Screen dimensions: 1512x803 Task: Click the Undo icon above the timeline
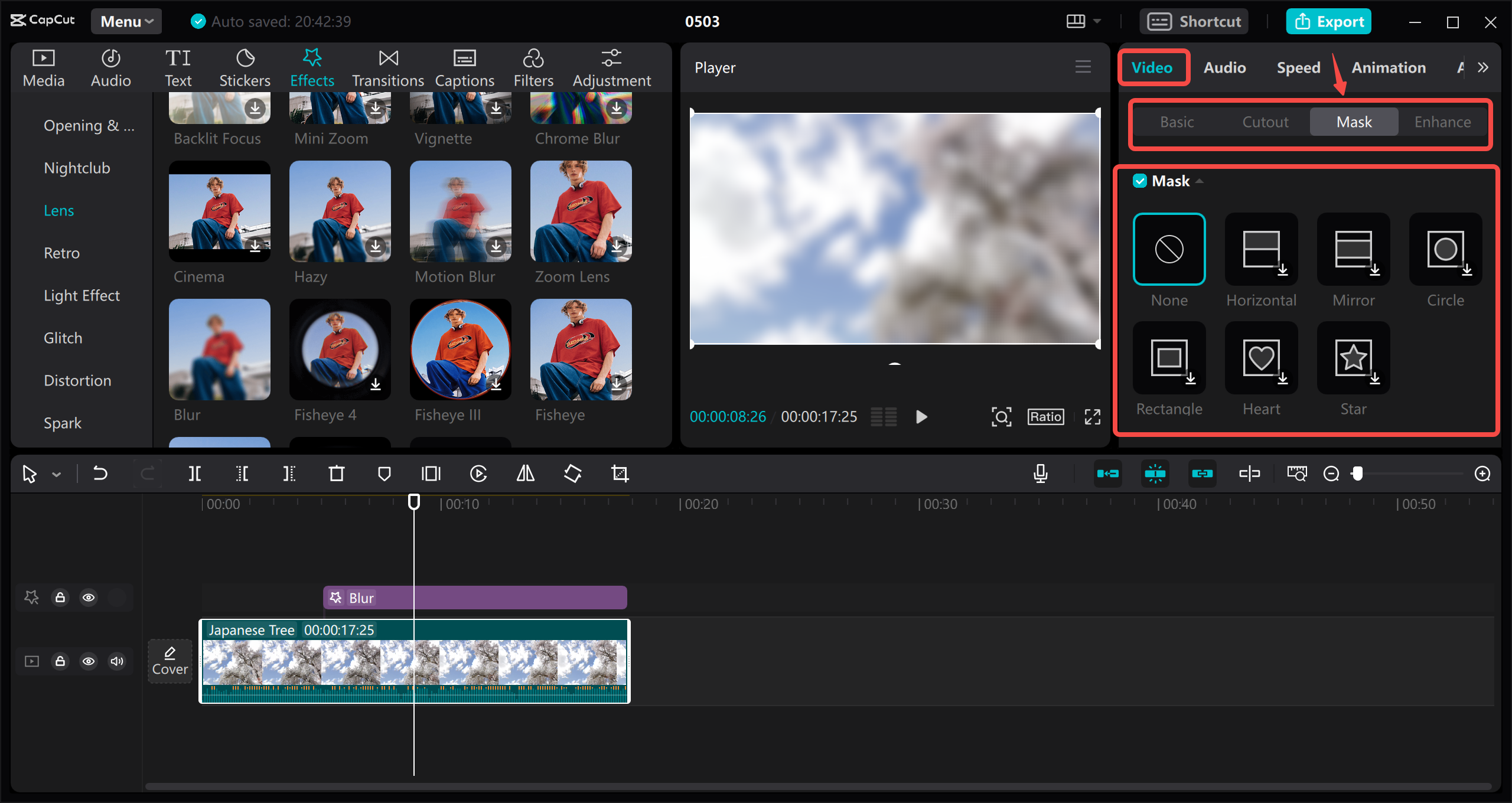(100, 473)
